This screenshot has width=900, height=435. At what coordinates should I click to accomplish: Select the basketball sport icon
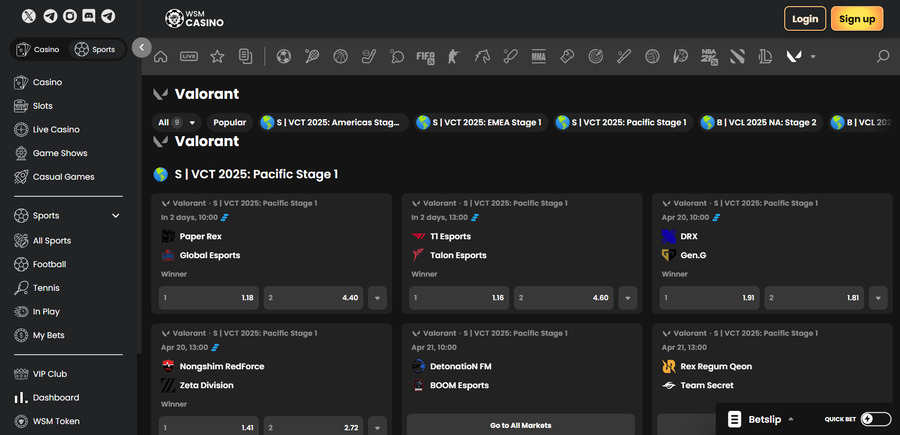[x=340, y=56]
